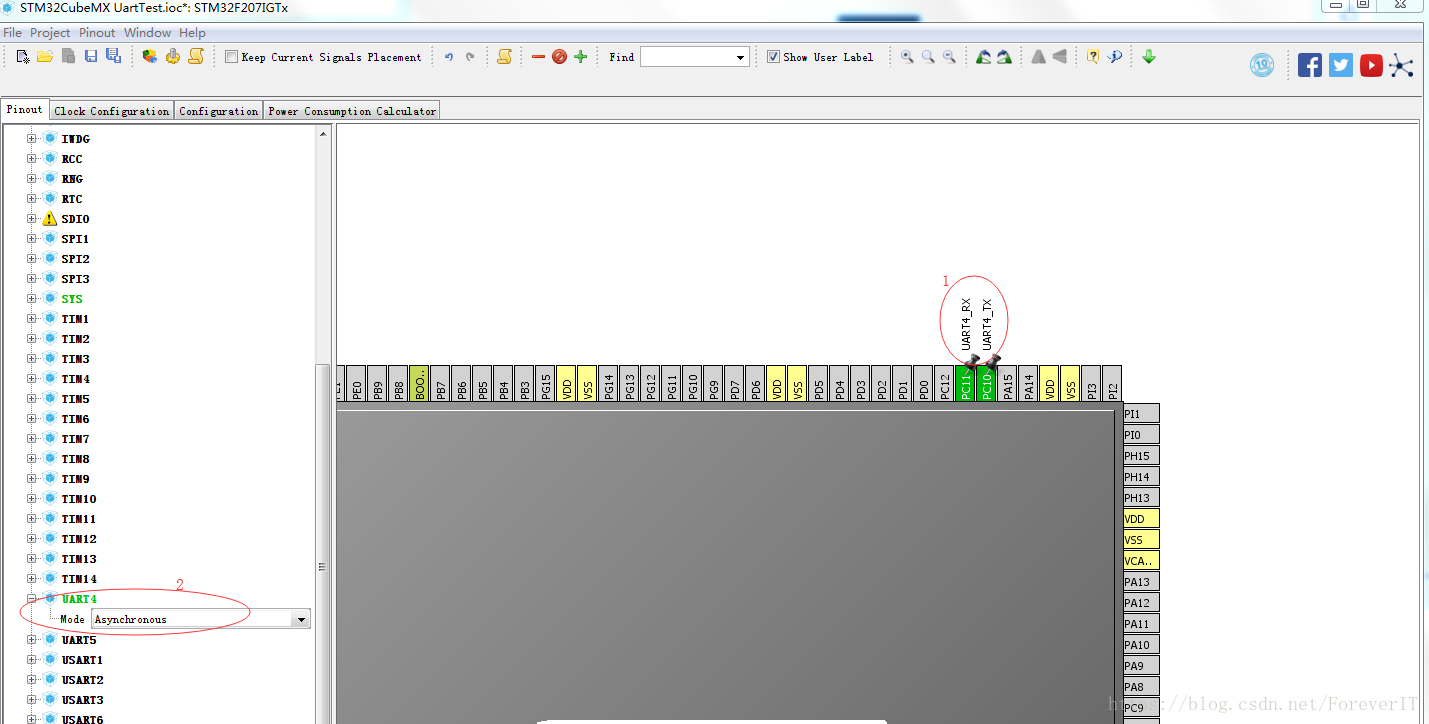This screenshot has width=1429, height=724.
Task: Expand the UART5 tree node
Action: (x=32, y=640)
